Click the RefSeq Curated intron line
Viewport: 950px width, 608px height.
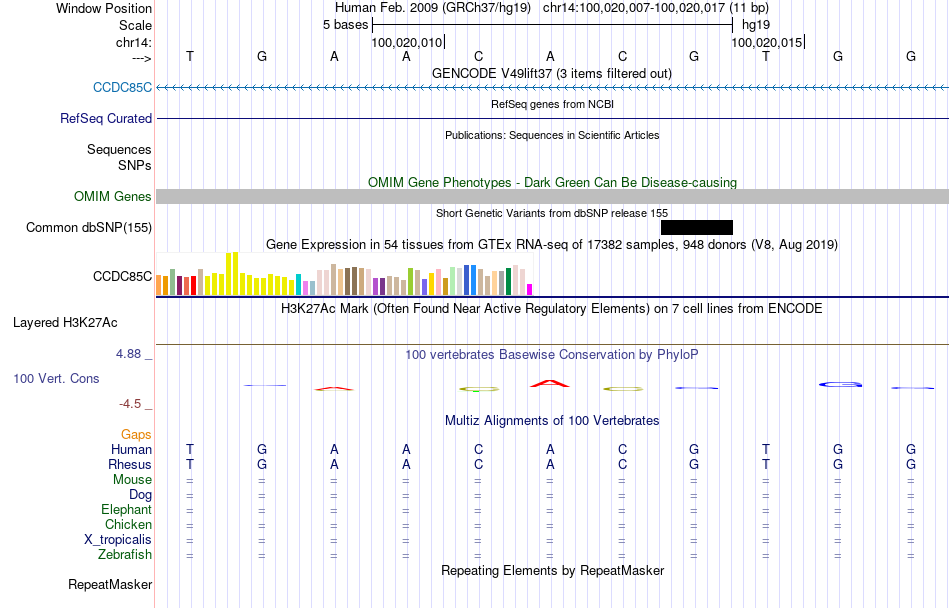pos(553,118)
